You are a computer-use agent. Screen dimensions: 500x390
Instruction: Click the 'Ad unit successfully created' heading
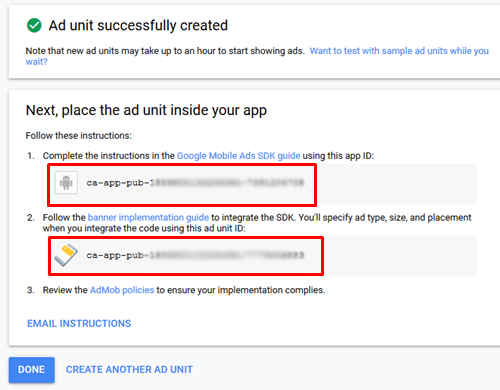tap(138, 25)
